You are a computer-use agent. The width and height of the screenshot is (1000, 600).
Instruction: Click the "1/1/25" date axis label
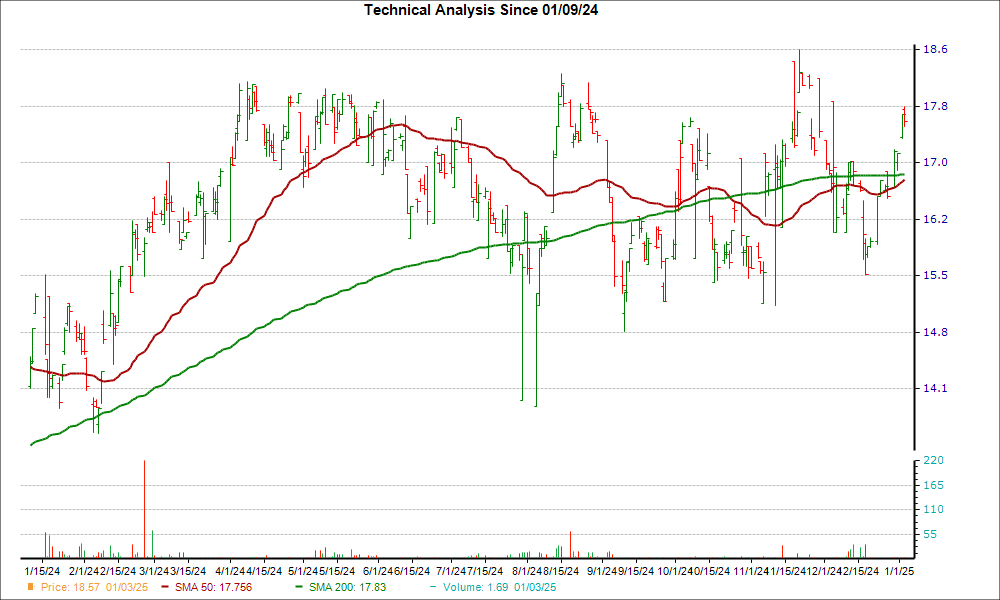click(901, 570)
